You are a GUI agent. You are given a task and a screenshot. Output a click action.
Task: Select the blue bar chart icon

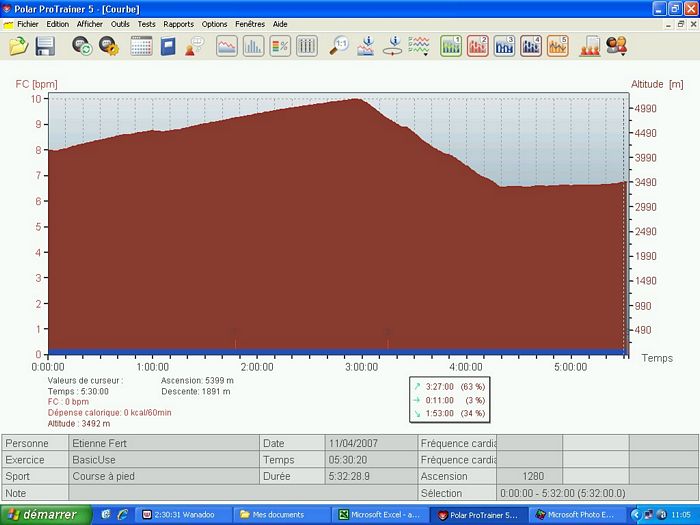pyautogui.click(x=253, y=46)
